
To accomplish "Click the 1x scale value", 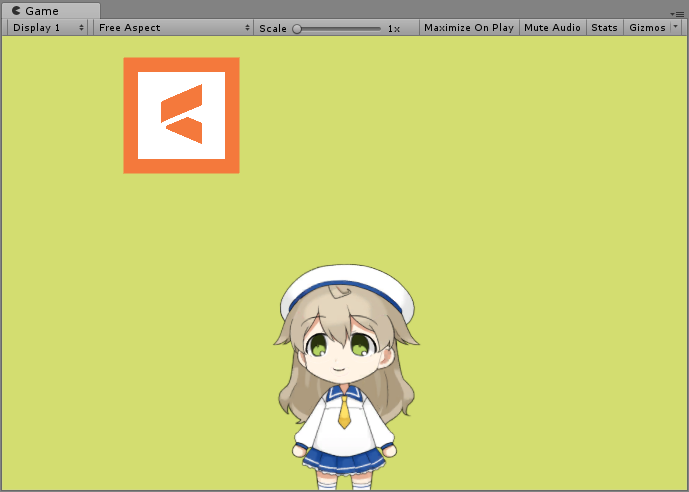I will 394,29.
